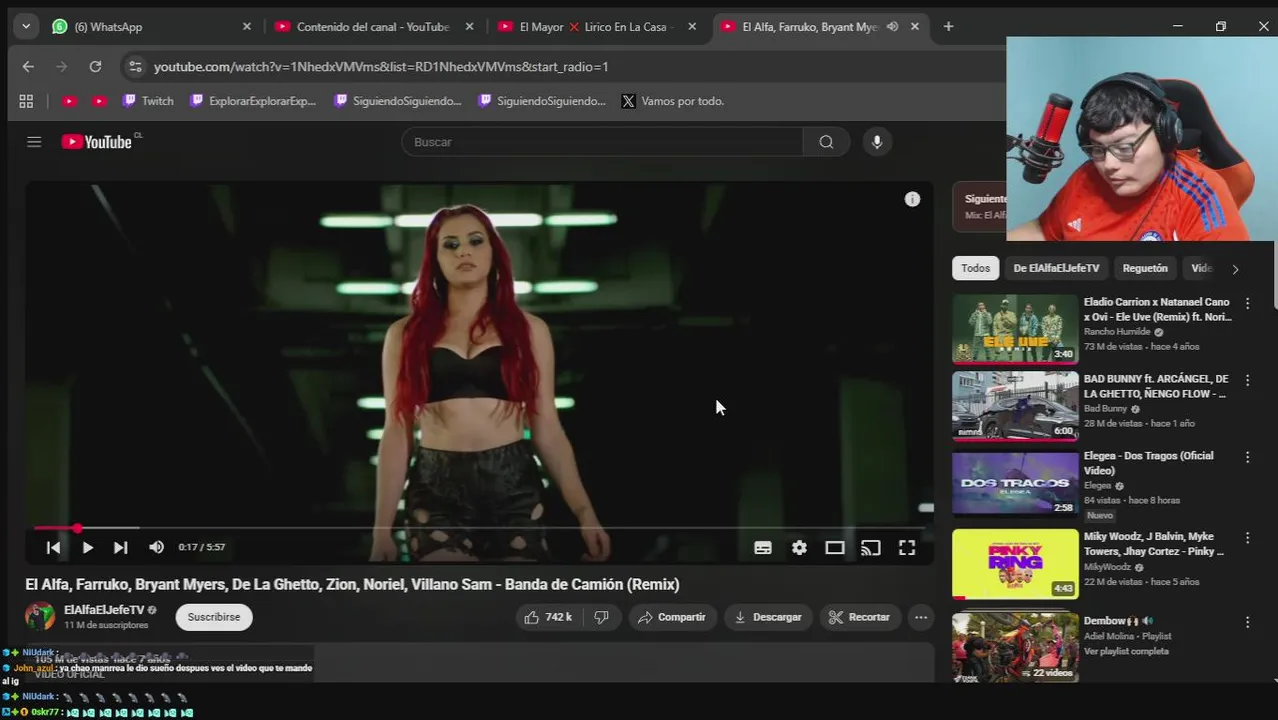The height and width of the screenshot is (720, 1278).
Task: Focus the Buscar search field
Action: click(x=602, y=142)
